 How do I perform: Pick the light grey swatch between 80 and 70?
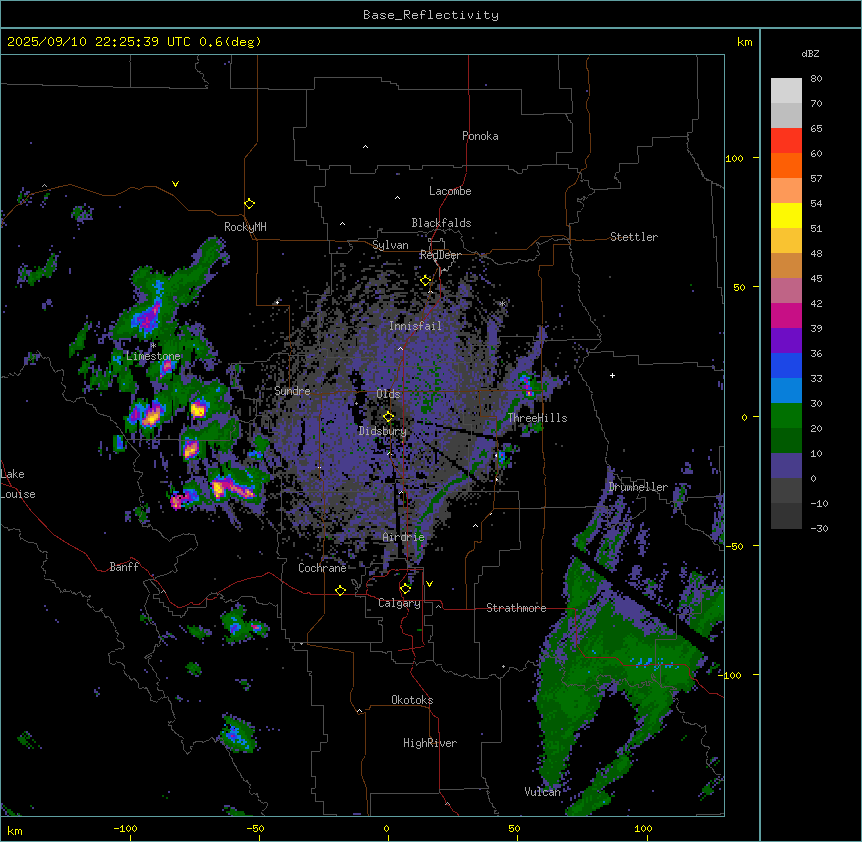click(x=786, y=91)
